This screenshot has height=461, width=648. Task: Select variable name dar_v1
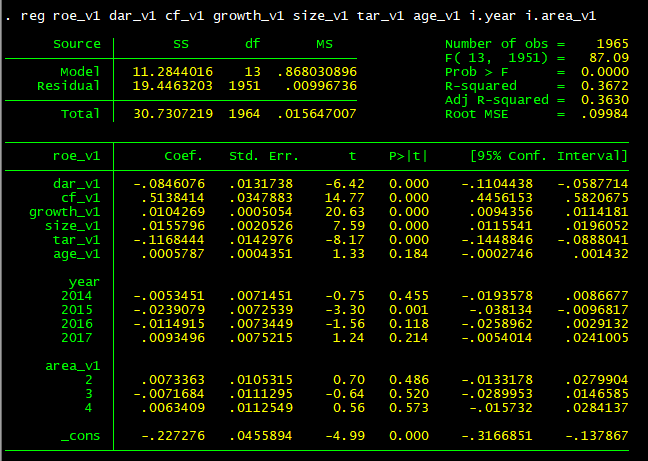tap(76, 184)
